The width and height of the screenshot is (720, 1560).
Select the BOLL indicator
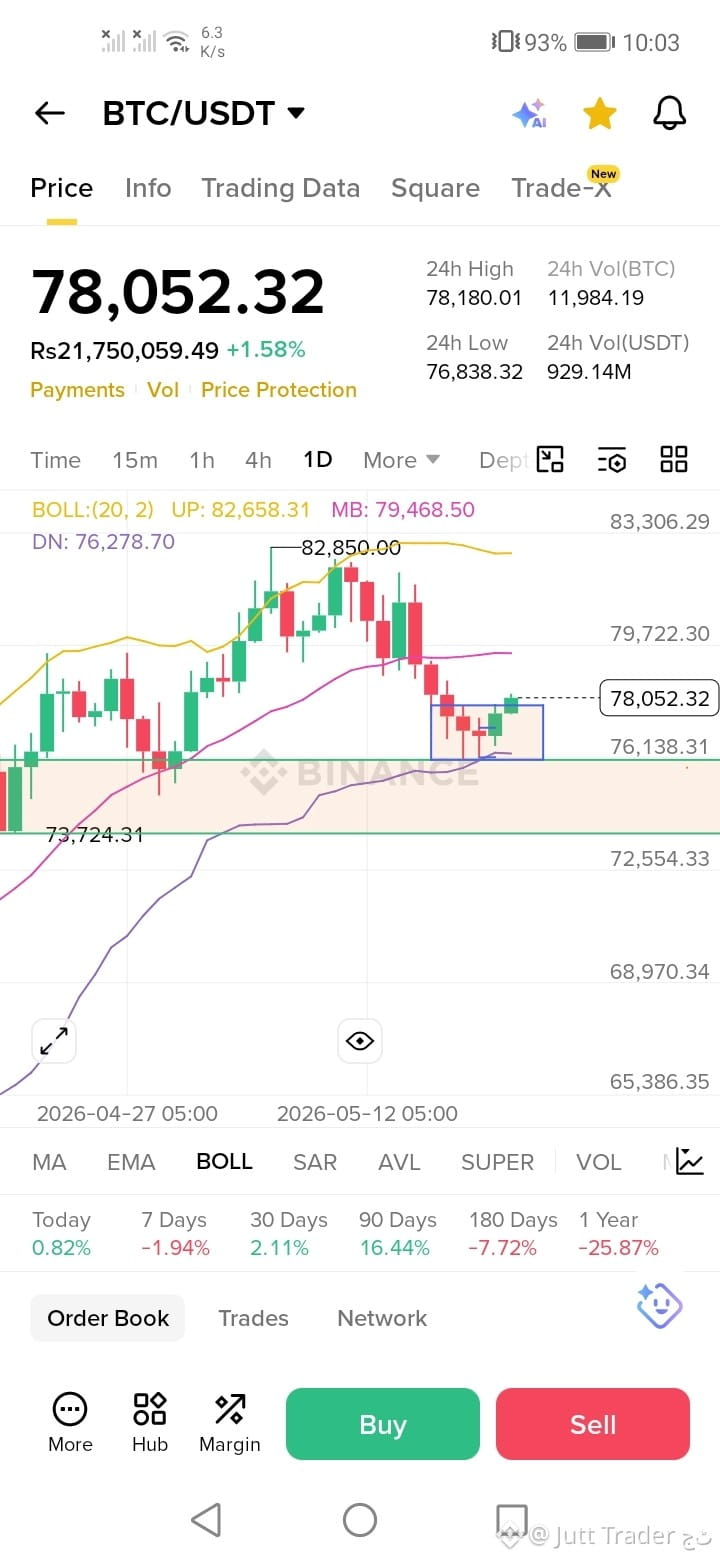(224, 1162)
